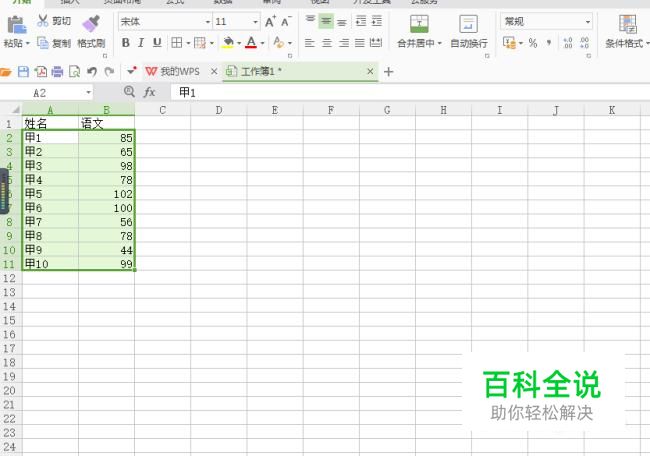The height and width of the screenshot is (456, 650).
Task: Close the 工作簿1 tab
Action: tap(370, 72)
